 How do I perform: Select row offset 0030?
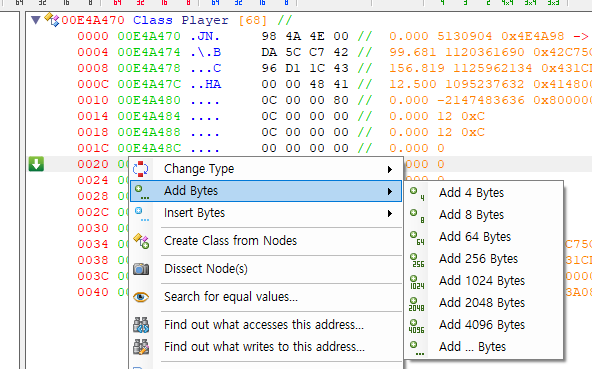[93, 228]
